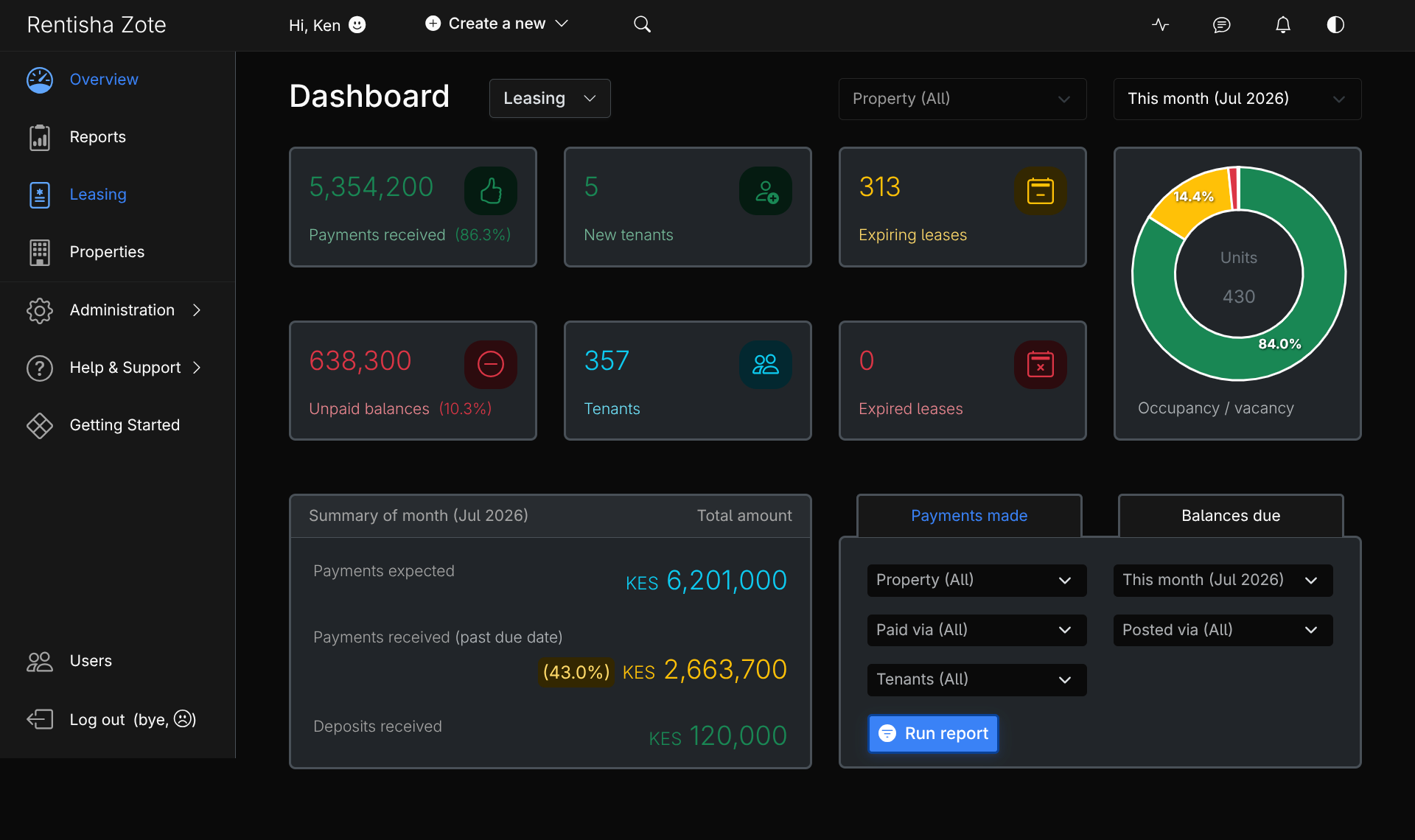This screenshot has height=840, width=1415.
Task: Click the people icon on Tenants card
Action: 766,364
